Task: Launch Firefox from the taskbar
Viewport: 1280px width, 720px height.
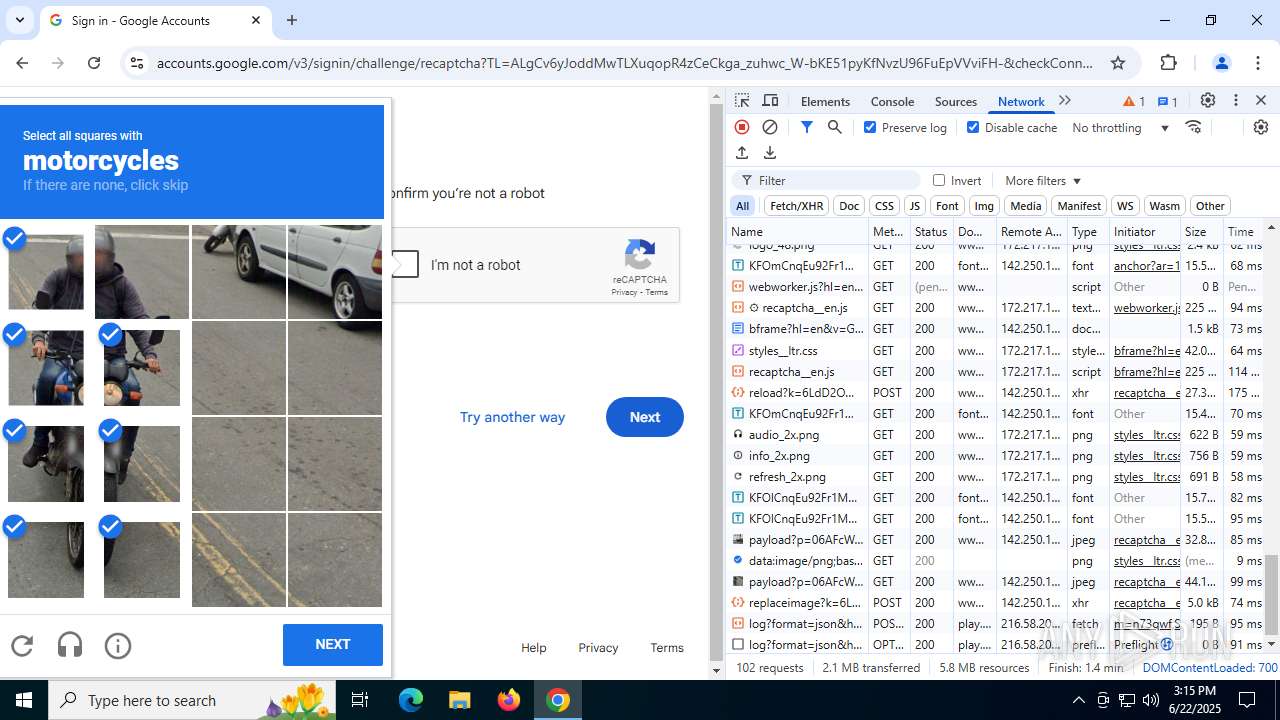Action: point(509,700)
